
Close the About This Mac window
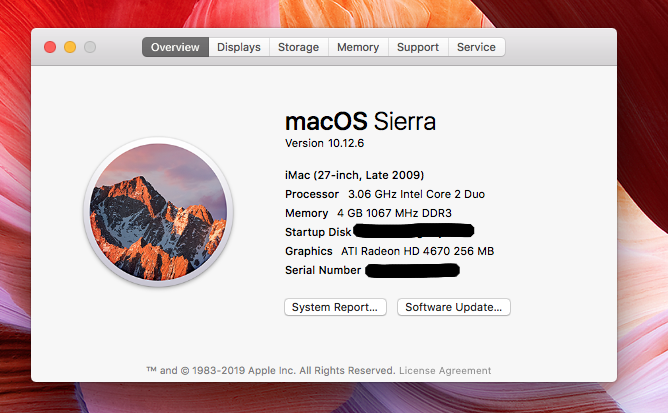pos(50,47)
